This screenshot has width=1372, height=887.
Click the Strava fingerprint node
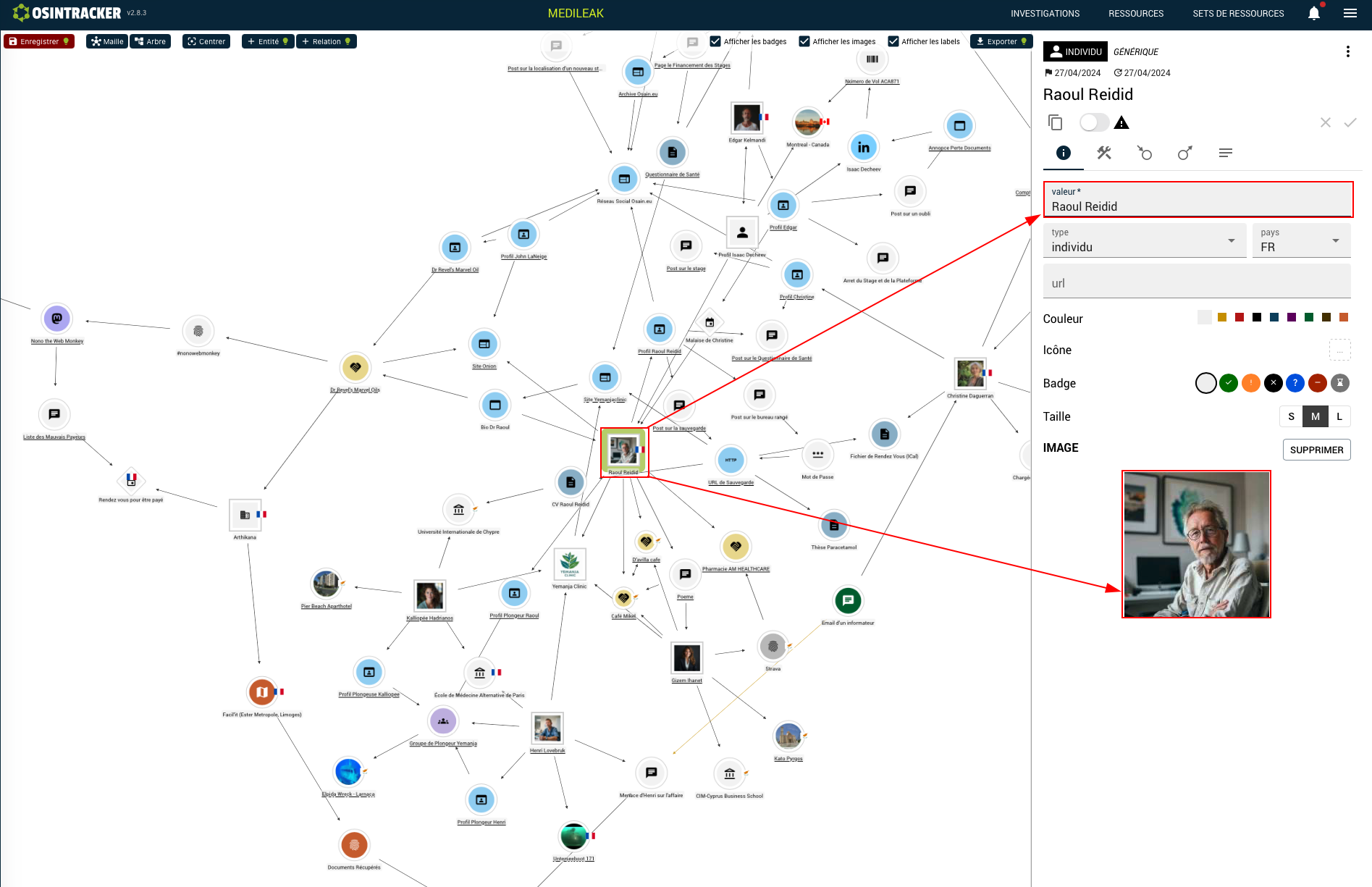coord(773,647)
